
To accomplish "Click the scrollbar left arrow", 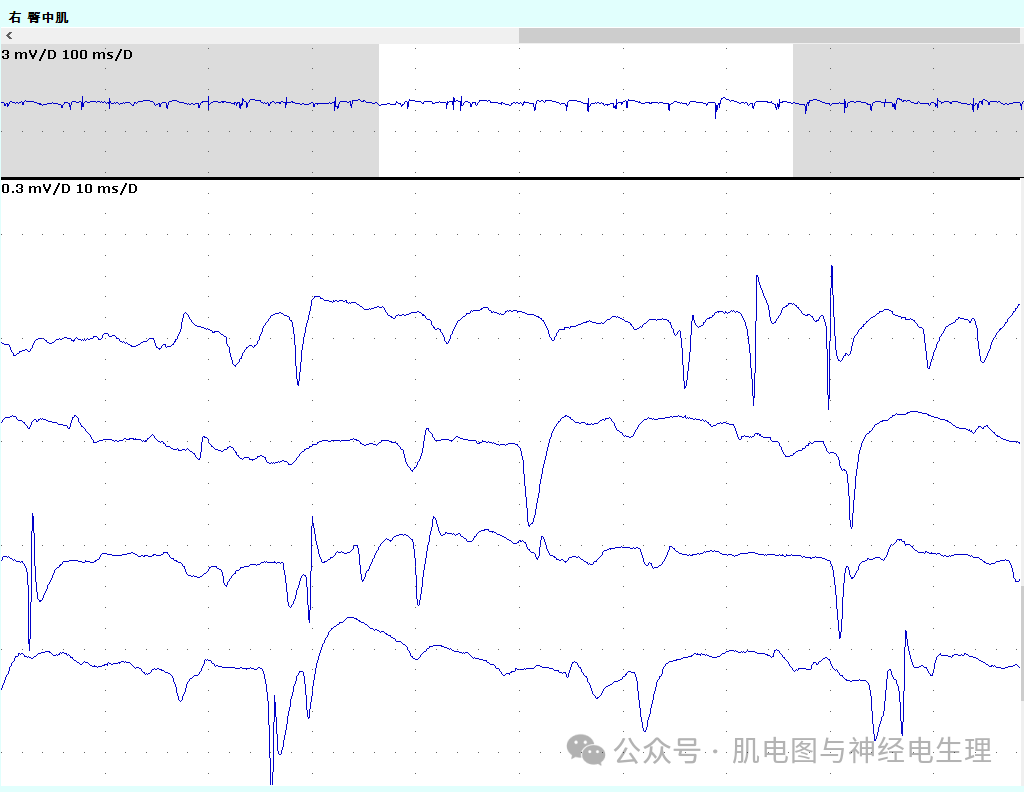I will pyautogui.click(x=9, y=35).
